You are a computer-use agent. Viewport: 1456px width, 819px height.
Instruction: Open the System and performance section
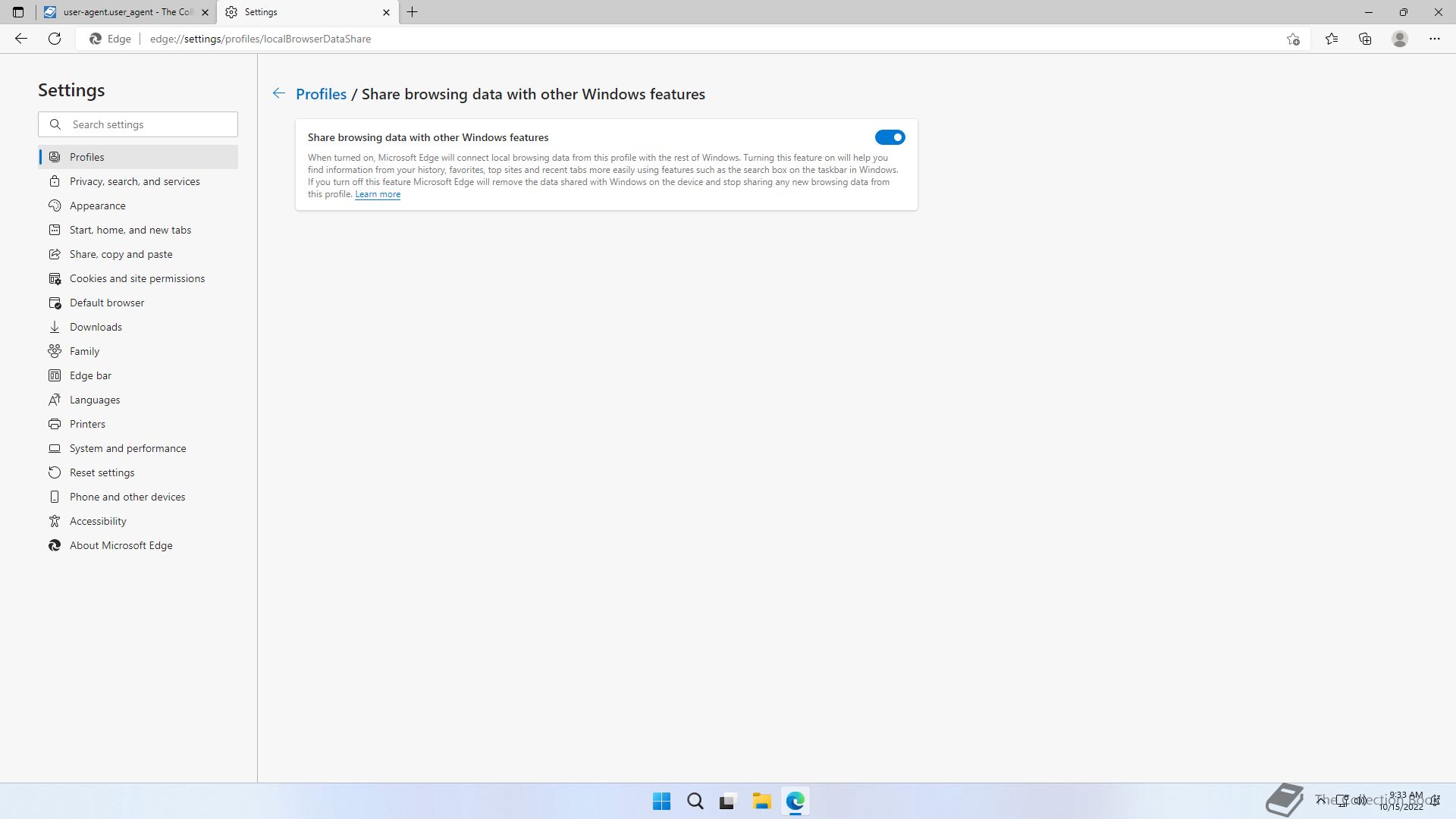[127, 448]
